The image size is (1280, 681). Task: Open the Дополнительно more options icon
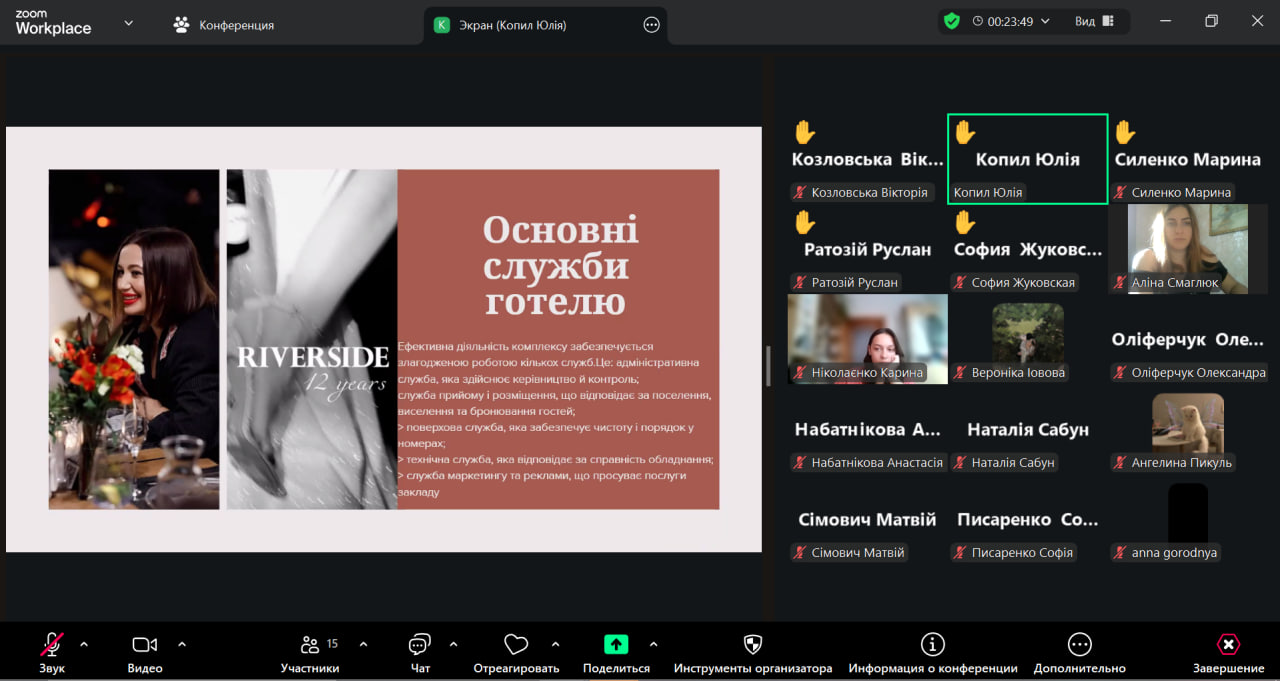(1079, 645)
